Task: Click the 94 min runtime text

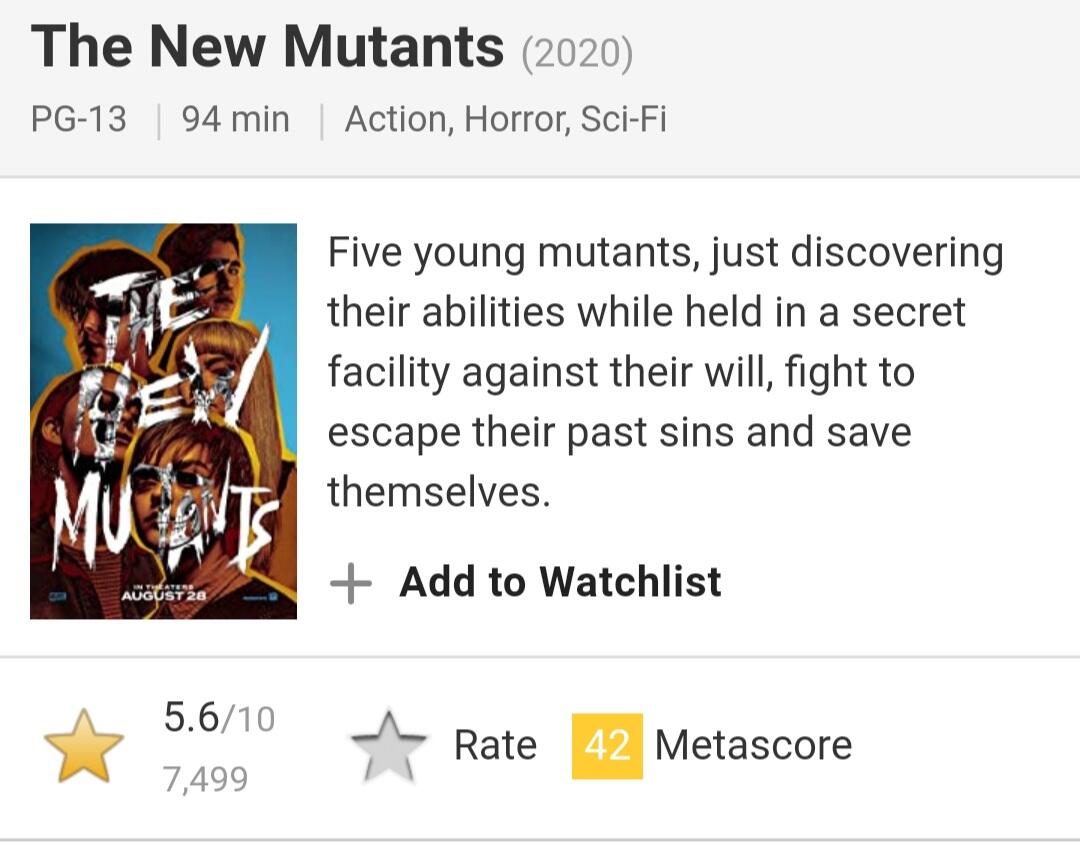Action: point(236,120)
